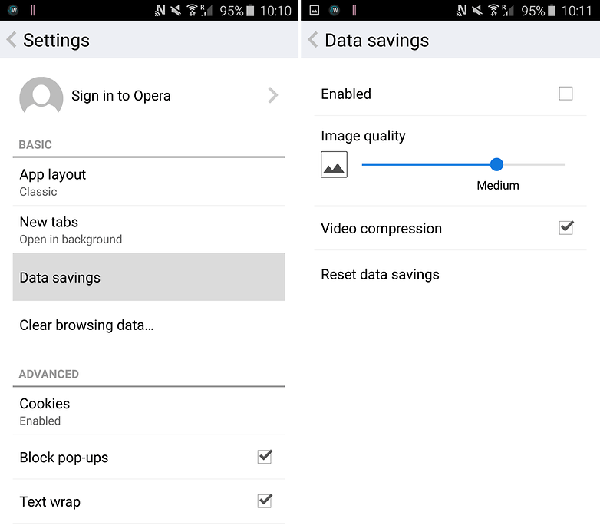The width and height of the screenshot is (600, 532).
Task: Tap the back arrow beside Settings
Action: (11, 40)
